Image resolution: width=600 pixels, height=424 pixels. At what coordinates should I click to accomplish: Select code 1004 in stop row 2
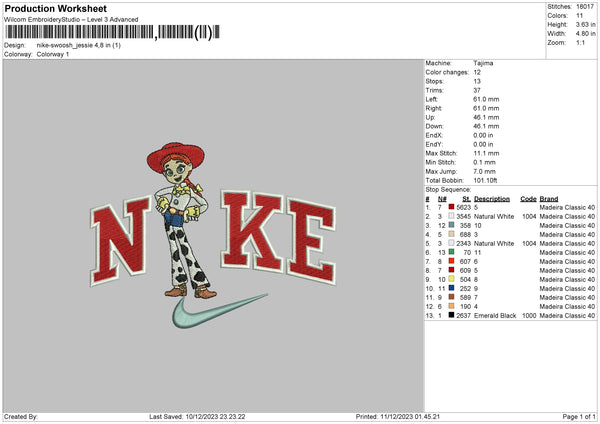[529, 216]
